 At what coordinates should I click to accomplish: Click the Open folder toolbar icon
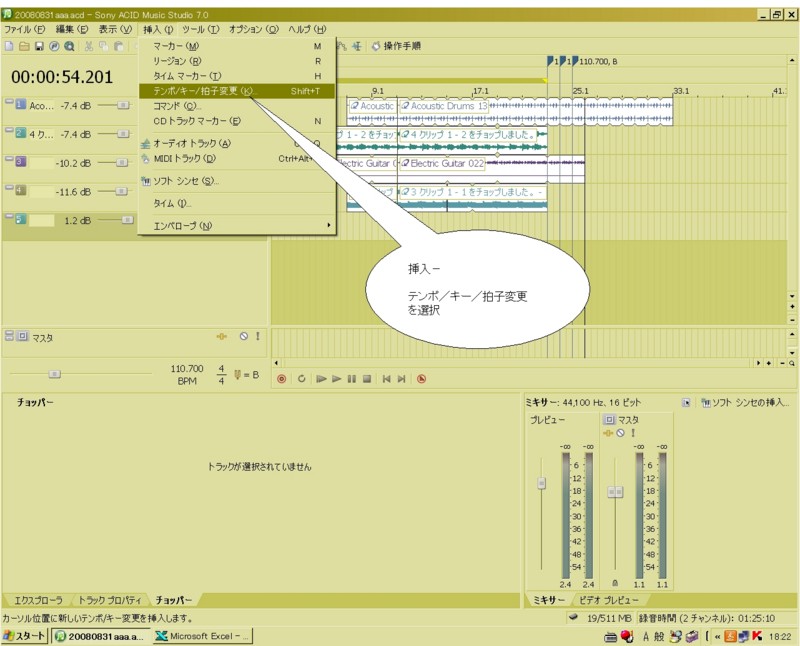[x=24, y=46]
